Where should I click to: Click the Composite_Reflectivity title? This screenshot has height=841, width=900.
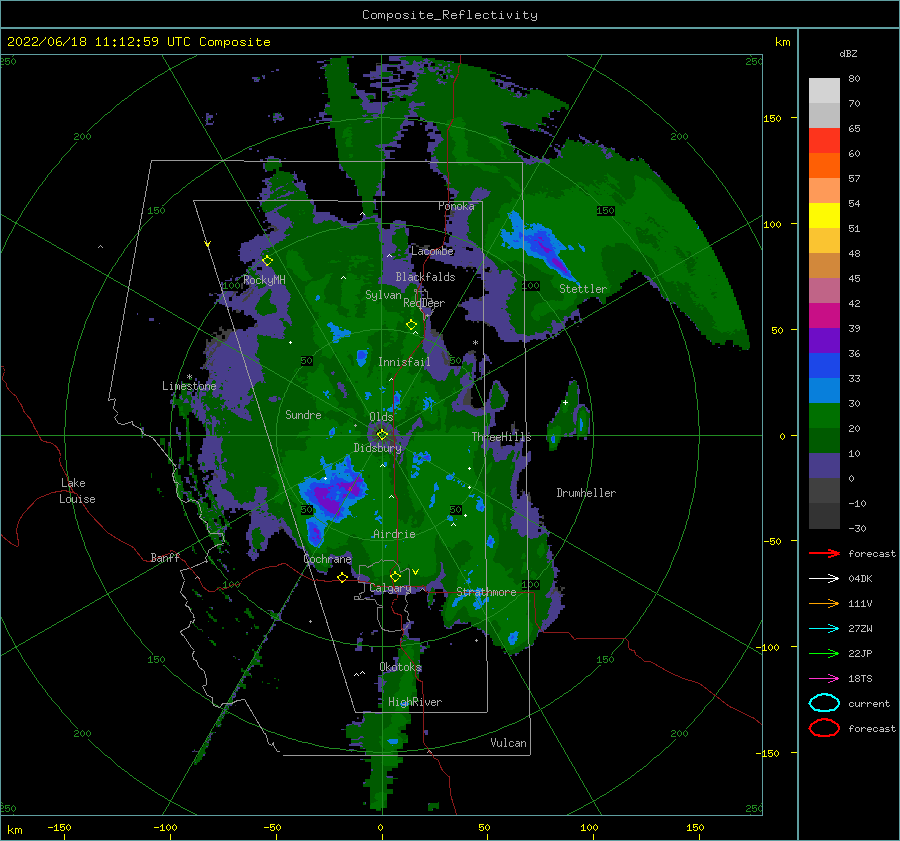[450, 15]
